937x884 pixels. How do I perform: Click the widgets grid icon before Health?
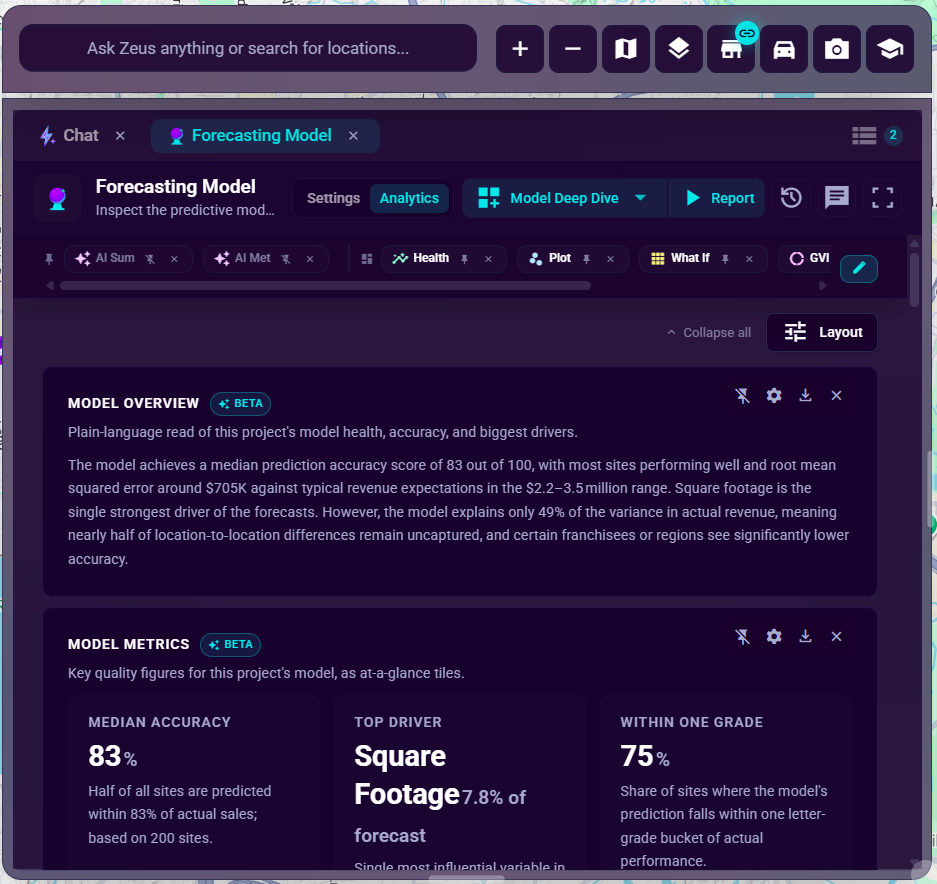tap(367, 259)
